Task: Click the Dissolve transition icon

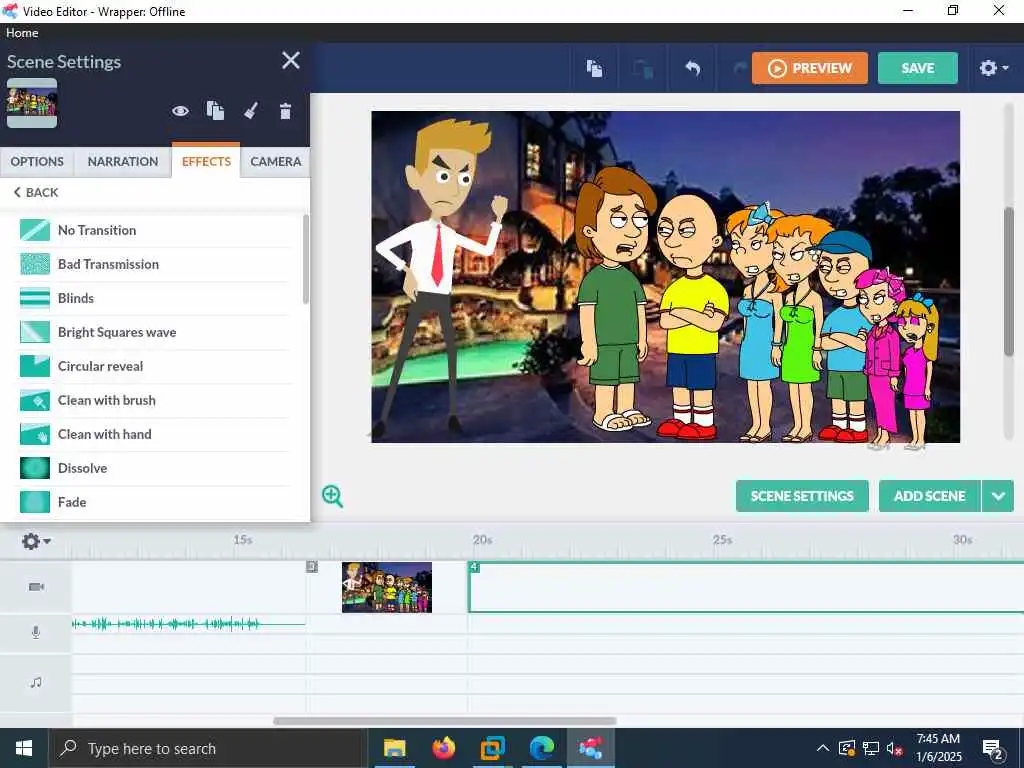Action: tap(35, 468)
